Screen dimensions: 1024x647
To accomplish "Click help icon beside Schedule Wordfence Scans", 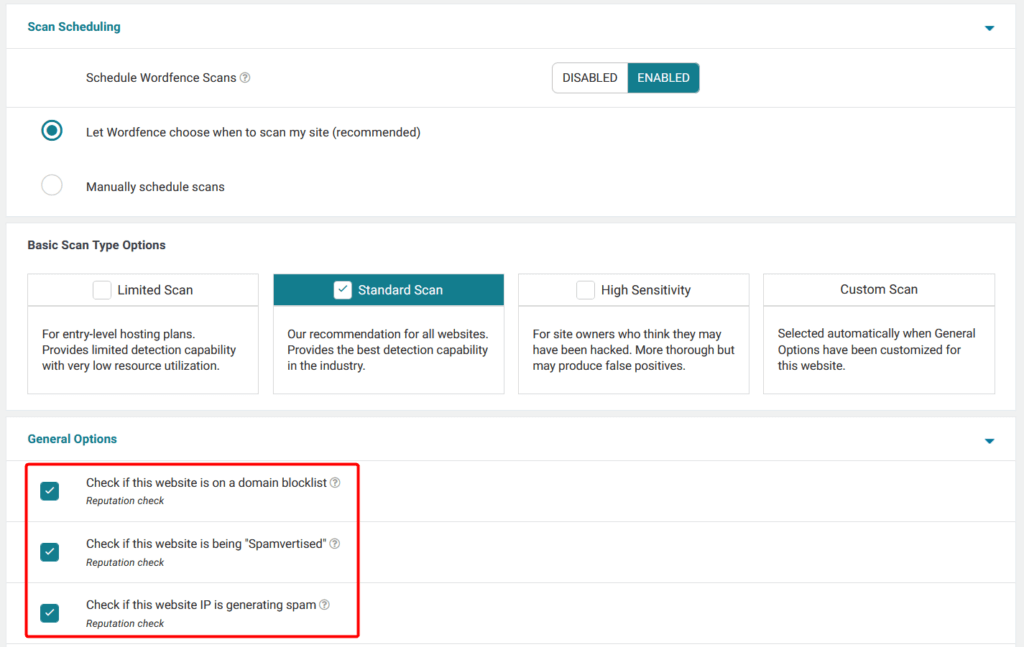I will tap(245, 78).
